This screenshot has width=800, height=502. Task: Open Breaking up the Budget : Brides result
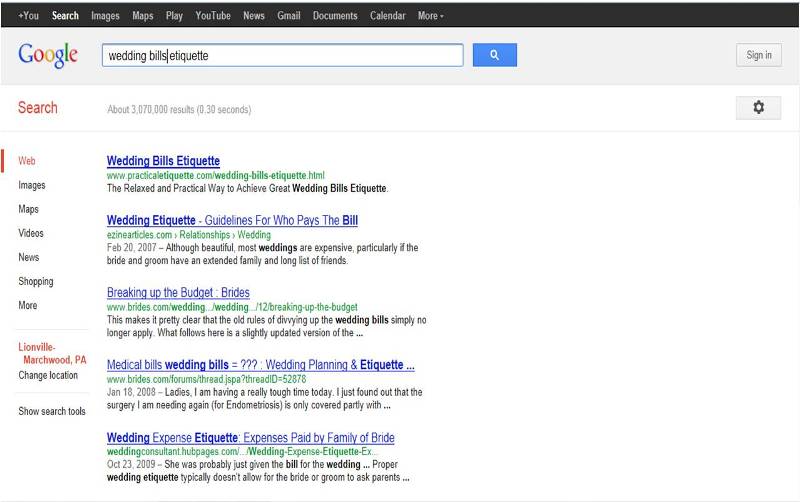[x=178, y=293]
